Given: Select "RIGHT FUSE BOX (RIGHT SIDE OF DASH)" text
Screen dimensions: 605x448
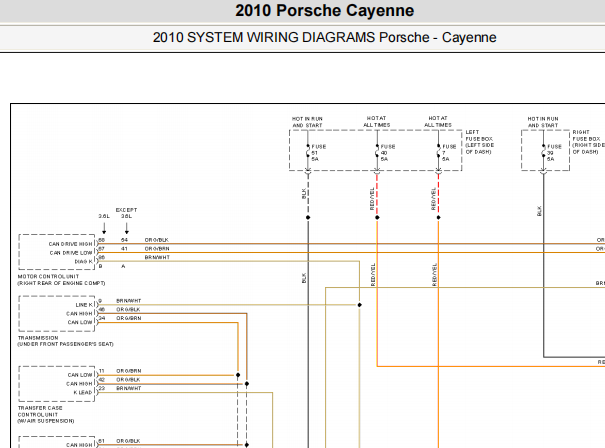Looking at the screenshot, I should (588, 142).
